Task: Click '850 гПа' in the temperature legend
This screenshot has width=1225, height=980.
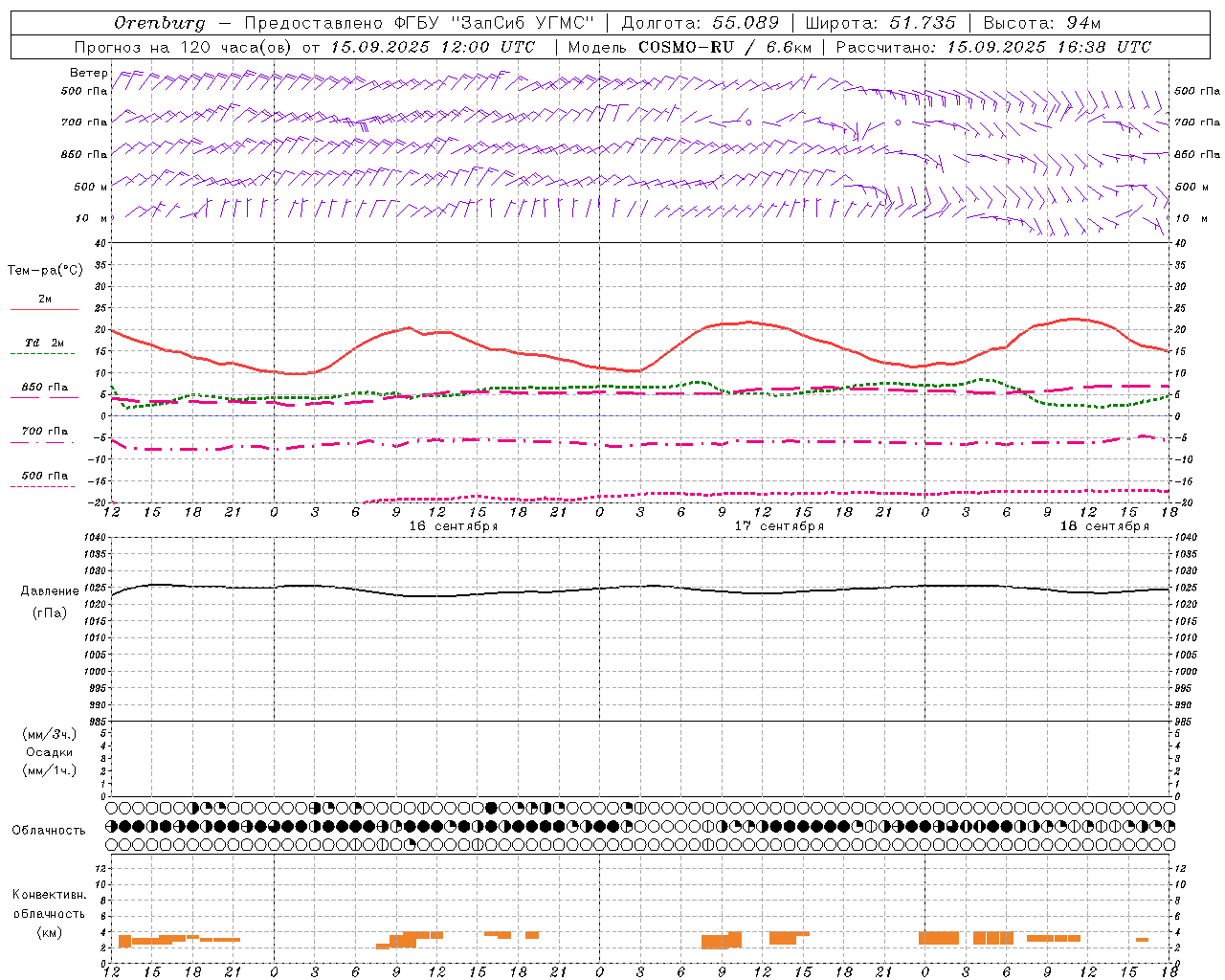Action: (45, 388)
